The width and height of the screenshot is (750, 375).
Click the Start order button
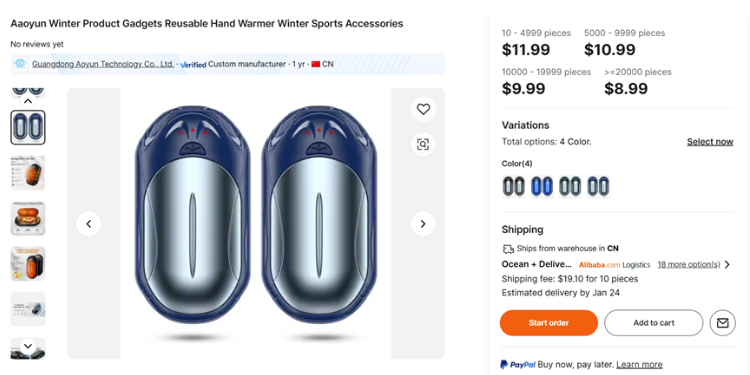(549, 323)
